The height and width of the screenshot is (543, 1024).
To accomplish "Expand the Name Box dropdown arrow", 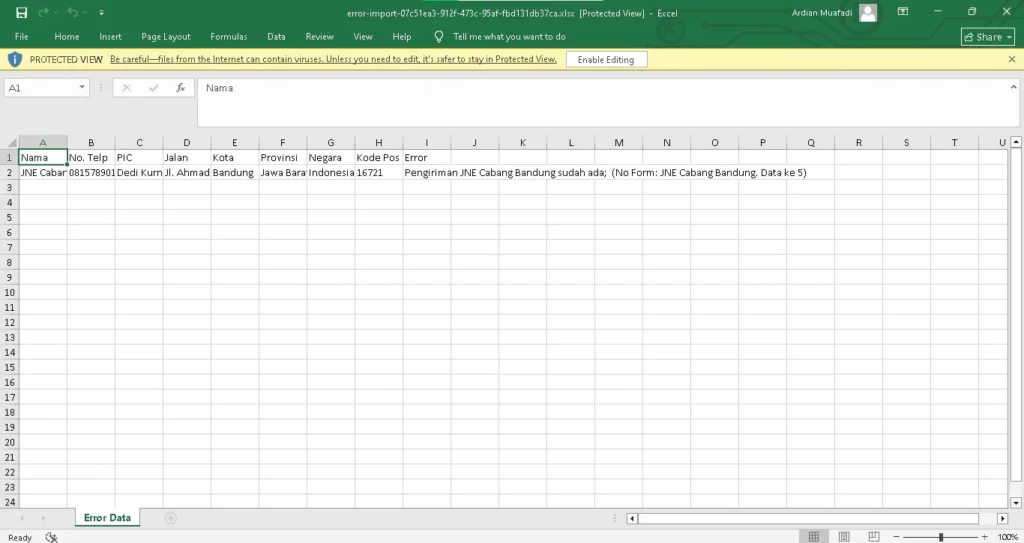I will coord(82,88).
